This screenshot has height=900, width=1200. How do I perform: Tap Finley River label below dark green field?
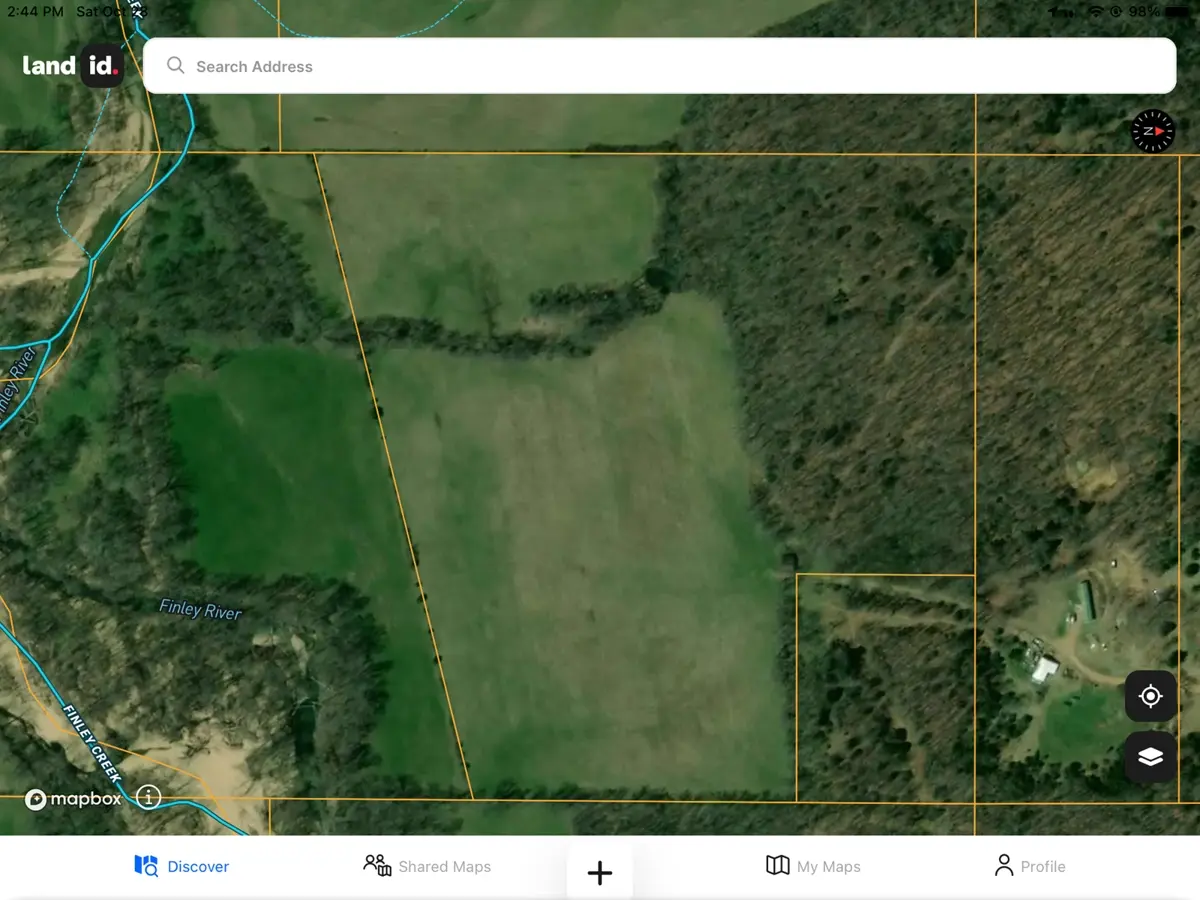[x=200, y=609]
